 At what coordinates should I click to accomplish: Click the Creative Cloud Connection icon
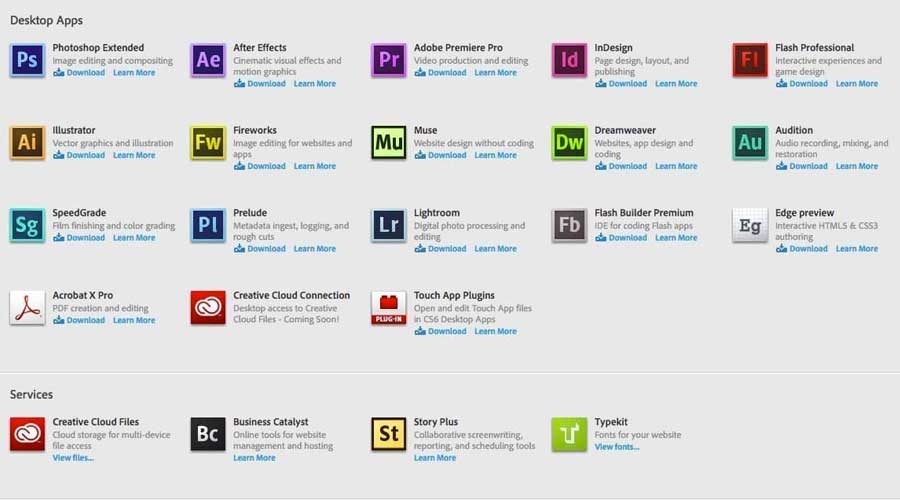pos(208,308)
